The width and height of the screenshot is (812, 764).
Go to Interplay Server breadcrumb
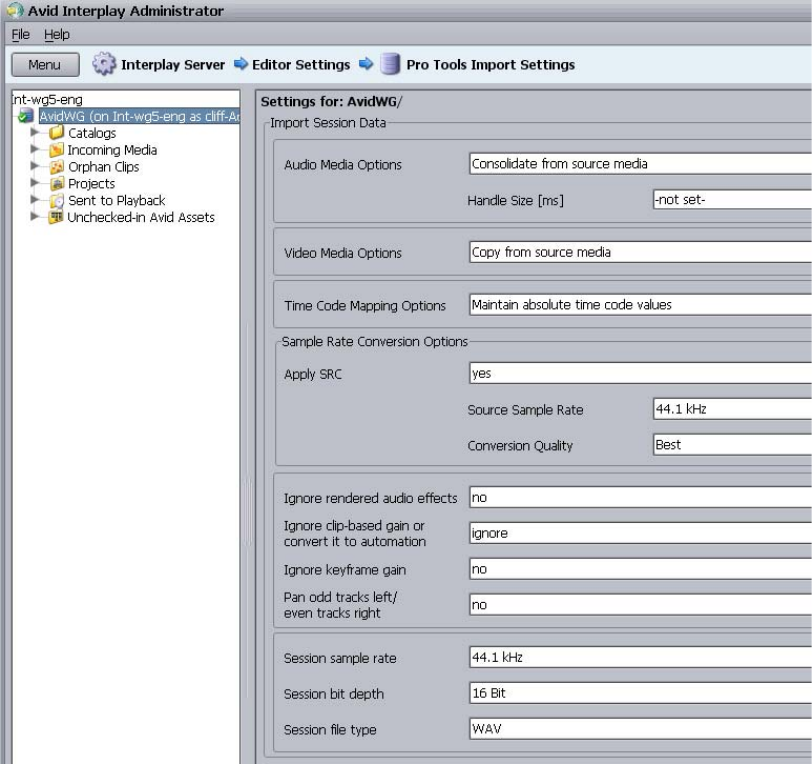(x=173, y=65)
